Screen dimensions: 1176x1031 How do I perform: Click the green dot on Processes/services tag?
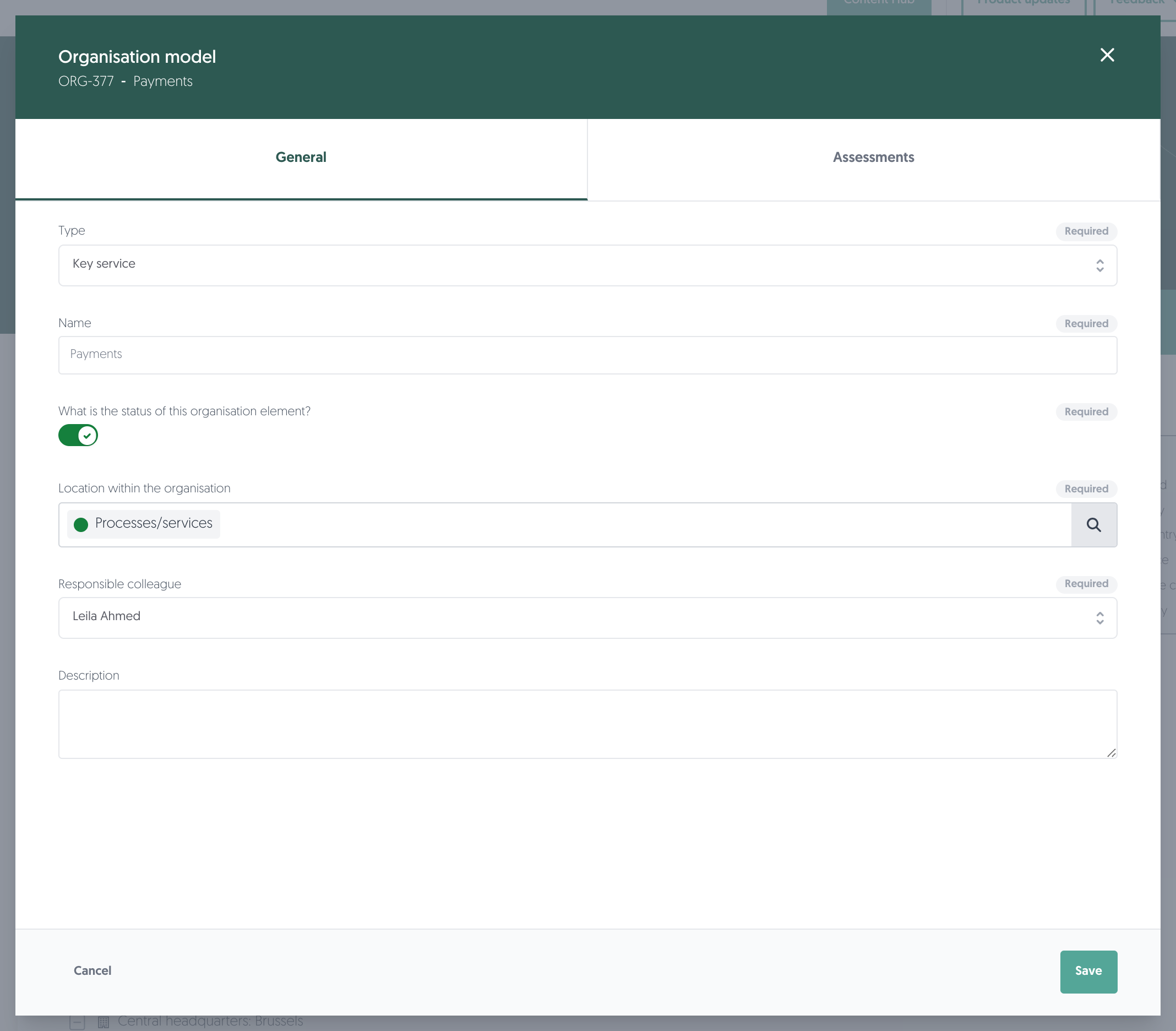point(81,524)
